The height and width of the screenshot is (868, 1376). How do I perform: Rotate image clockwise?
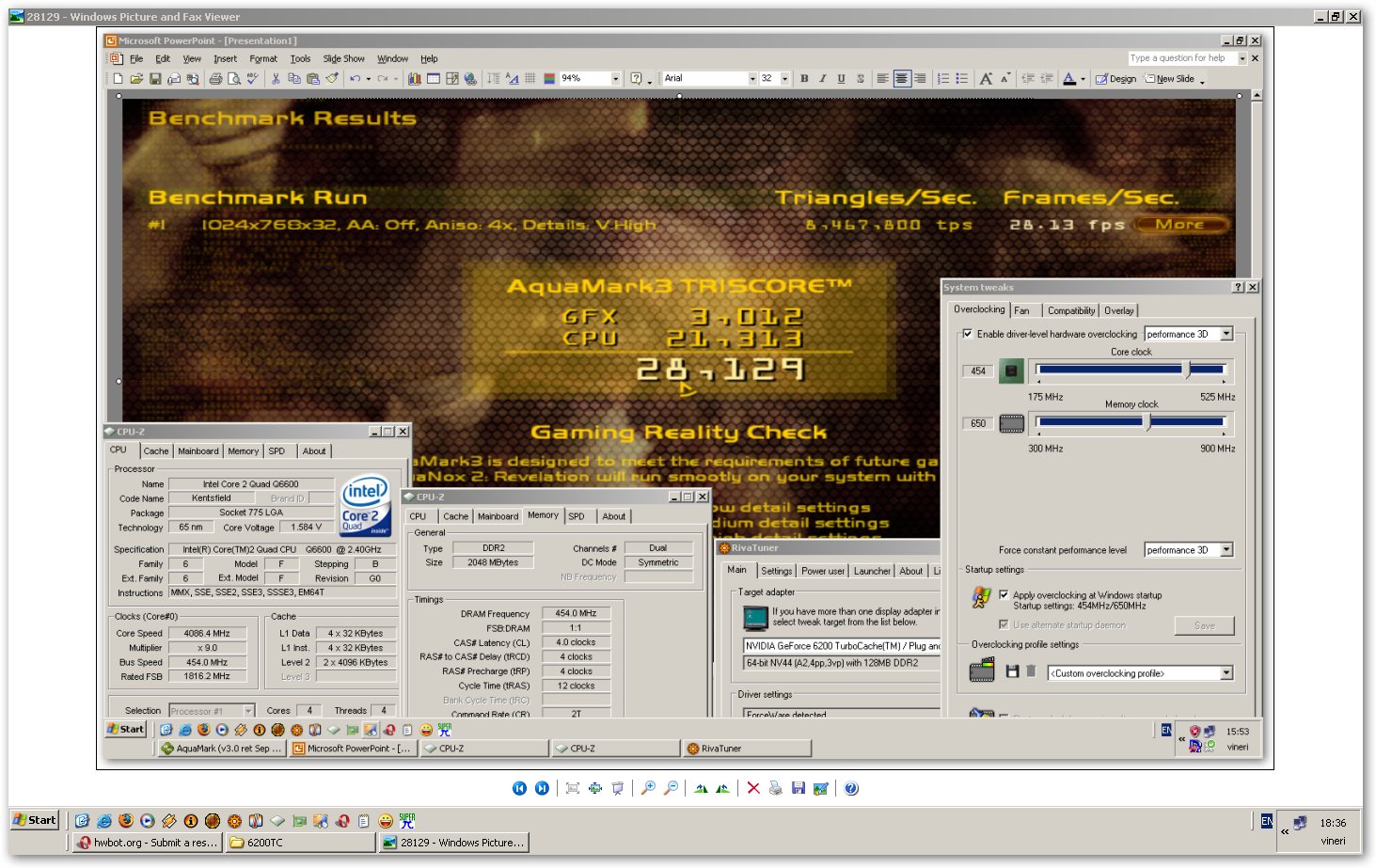[701, 788]
